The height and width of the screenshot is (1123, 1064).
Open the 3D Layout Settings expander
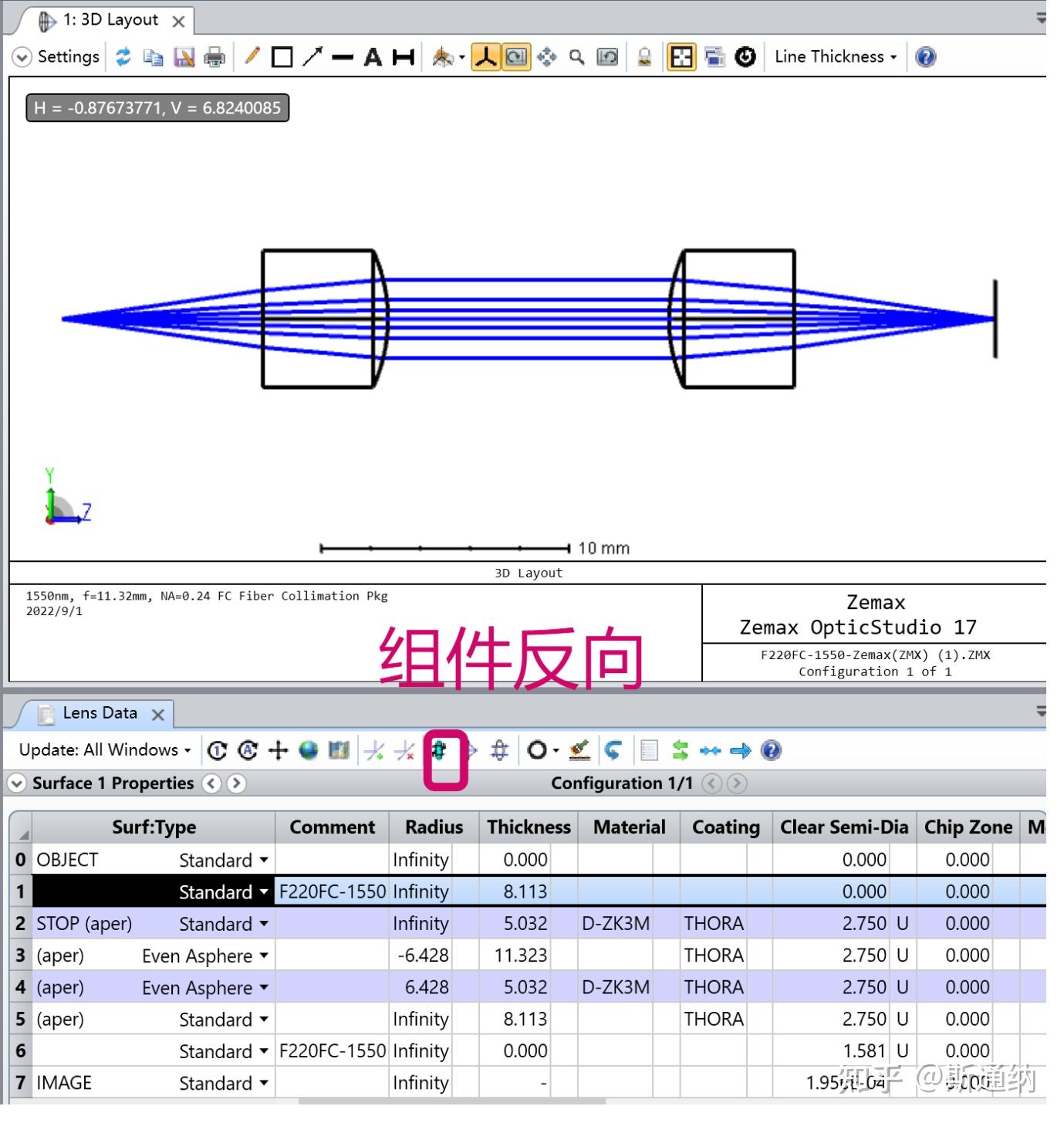coord(22,56)
